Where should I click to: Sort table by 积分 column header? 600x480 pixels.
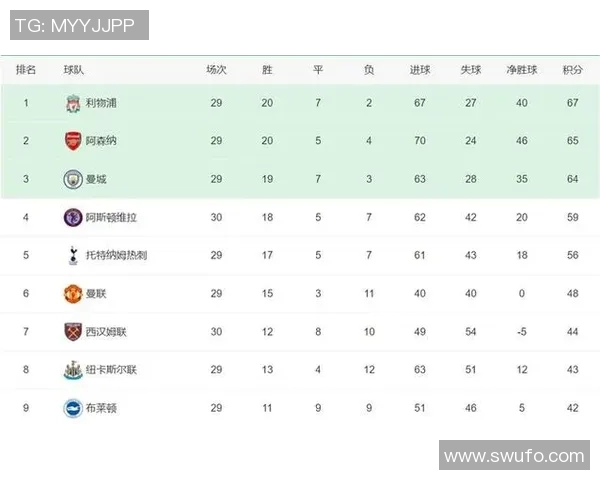coord(572,70)
